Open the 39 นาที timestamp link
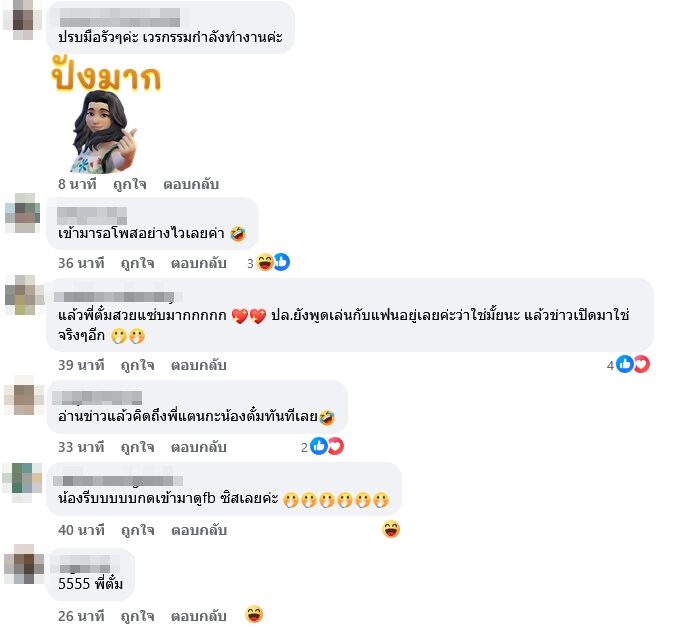Screen dimensions: 677x629 [x=81, y=365]
